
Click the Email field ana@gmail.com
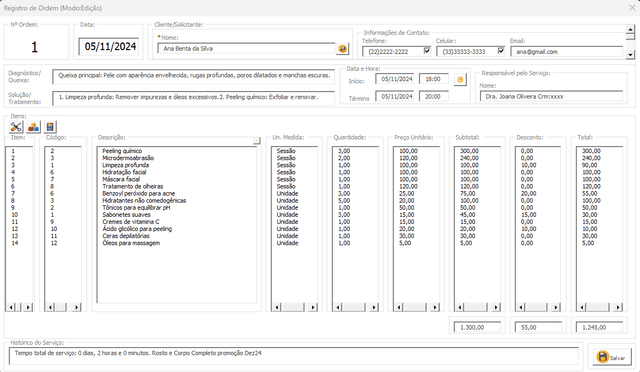click(567, 52)
